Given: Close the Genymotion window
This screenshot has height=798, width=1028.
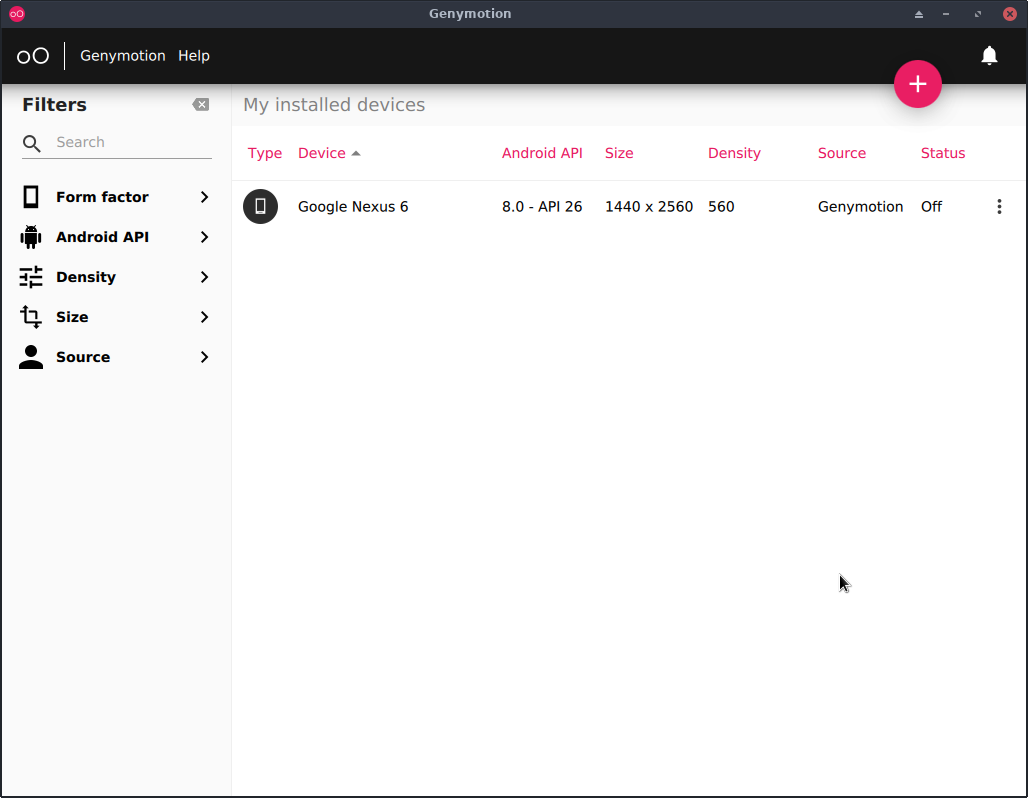Looking at the screenshot, I should [x=1010, y=14].
